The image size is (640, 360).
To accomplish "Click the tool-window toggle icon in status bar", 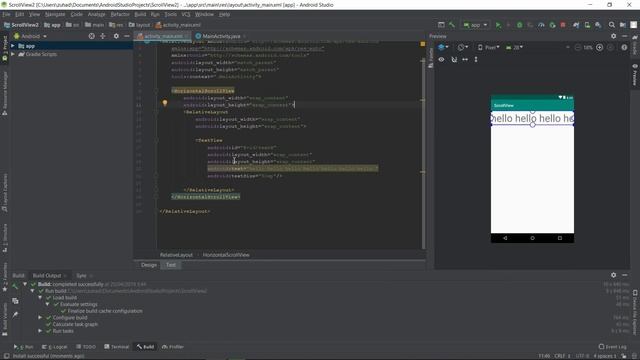I will point(7,356).
